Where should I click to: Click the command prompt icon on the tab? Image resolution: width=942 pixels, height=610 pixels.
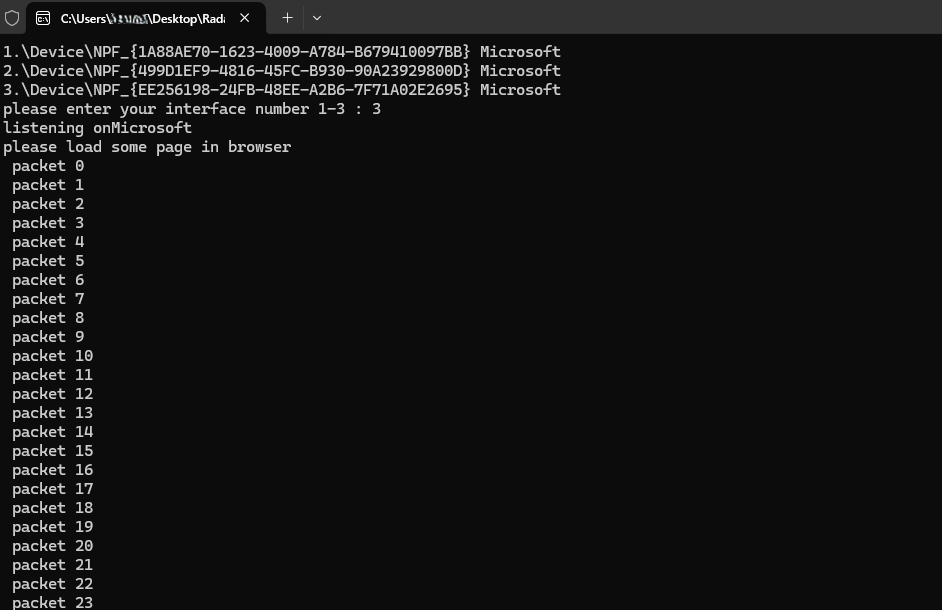point(43,19)
